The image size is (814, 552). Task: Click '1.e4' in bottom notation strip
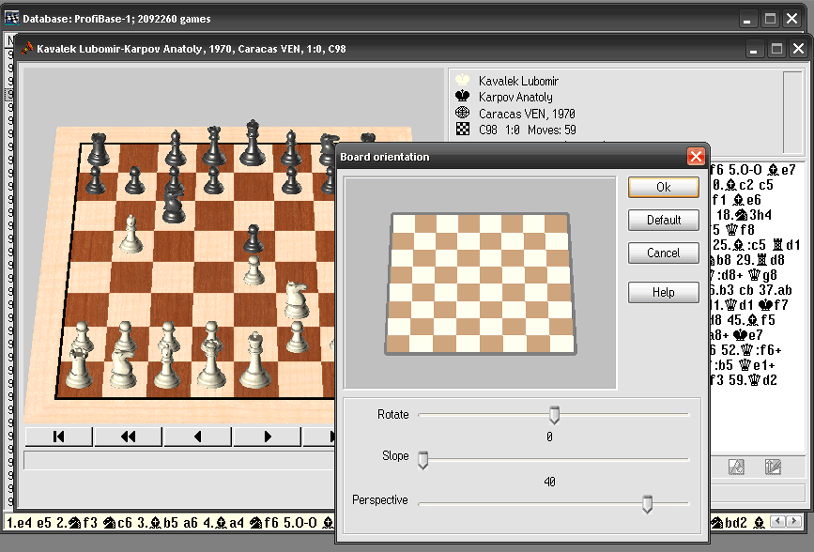[x=19, y=522]
